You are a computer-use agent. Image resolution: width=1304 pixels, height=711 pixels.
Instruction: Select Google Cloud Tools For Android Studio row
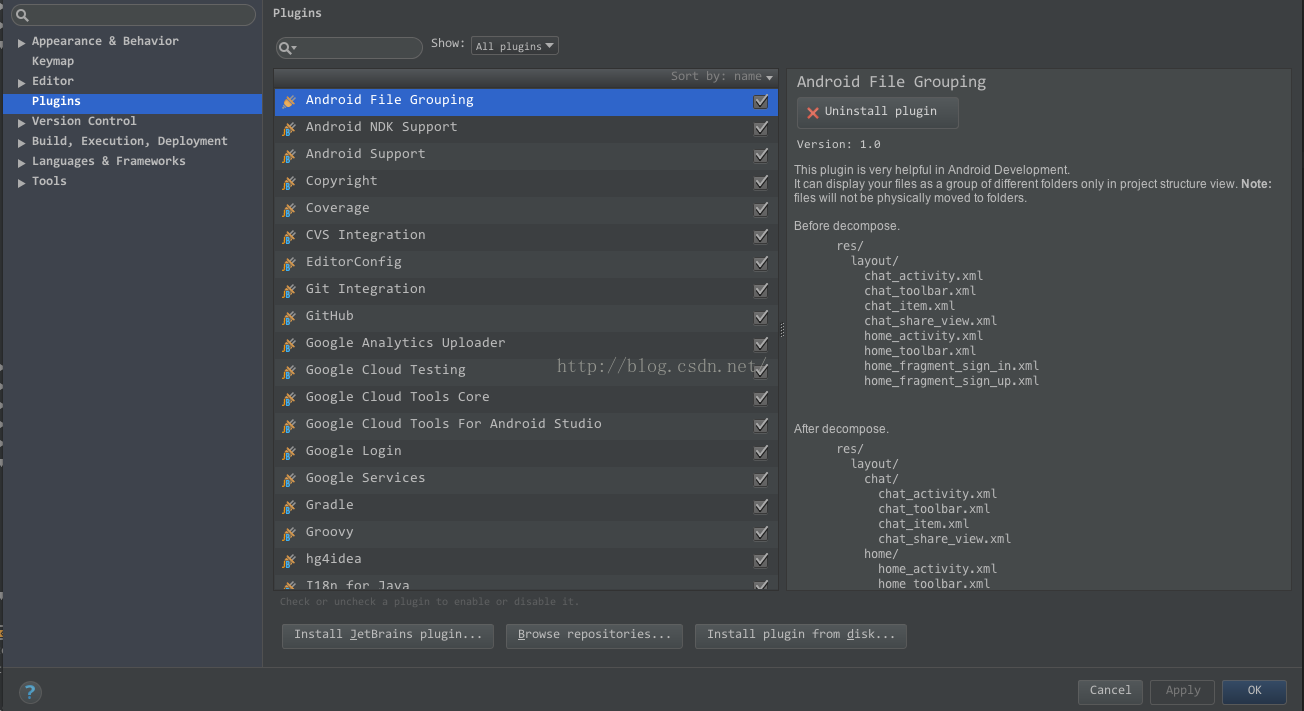[526, 425]
